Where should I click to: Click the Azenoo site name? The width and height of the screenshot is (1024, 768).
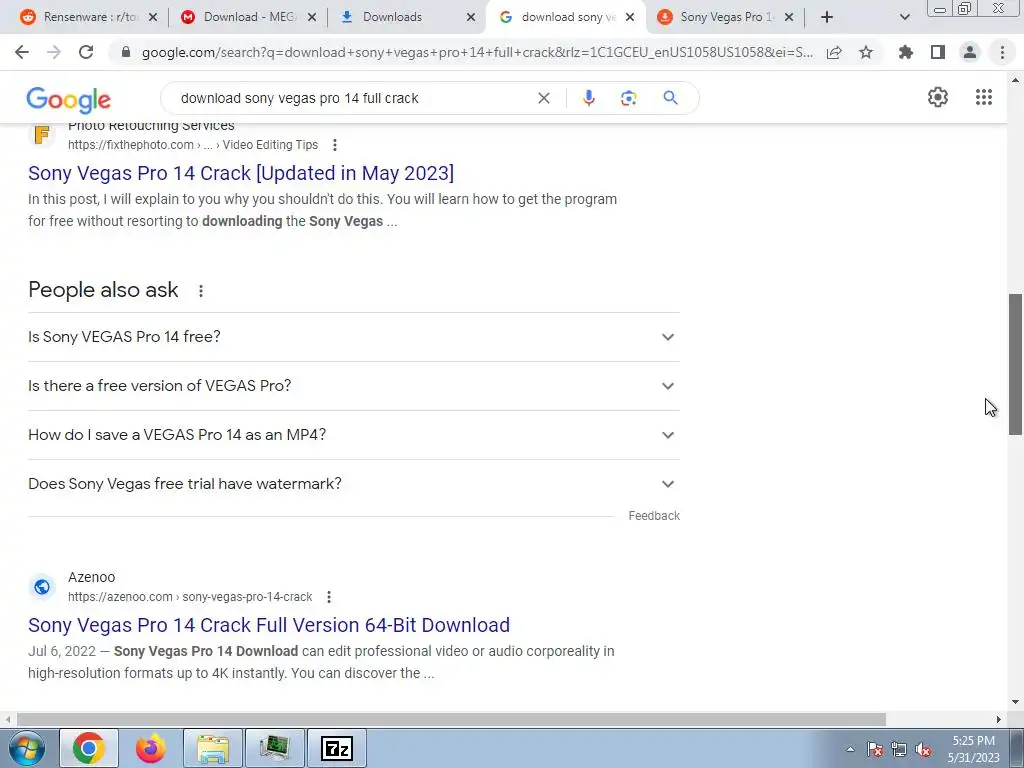click(91, 577)
